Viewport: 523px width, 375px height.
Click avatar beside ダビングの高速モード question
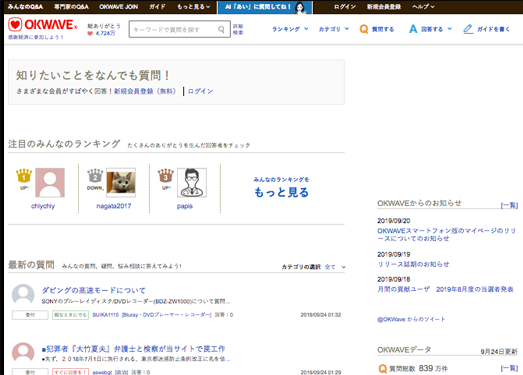pyautogui.click(x=23, y=295)
